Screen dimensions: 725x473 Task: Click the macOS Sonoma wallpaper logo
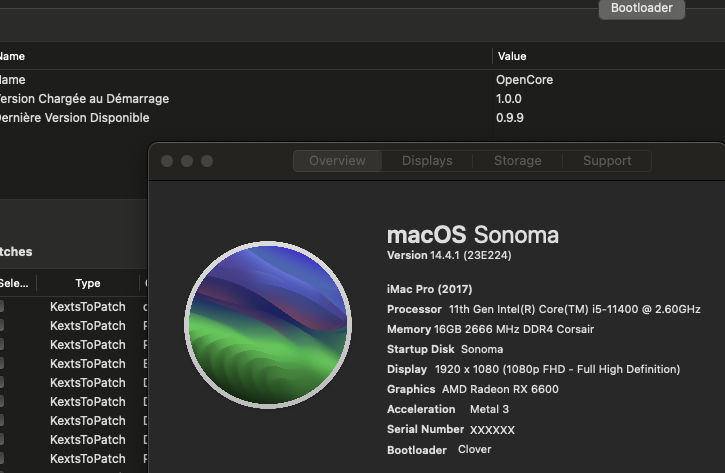point(268,325)
